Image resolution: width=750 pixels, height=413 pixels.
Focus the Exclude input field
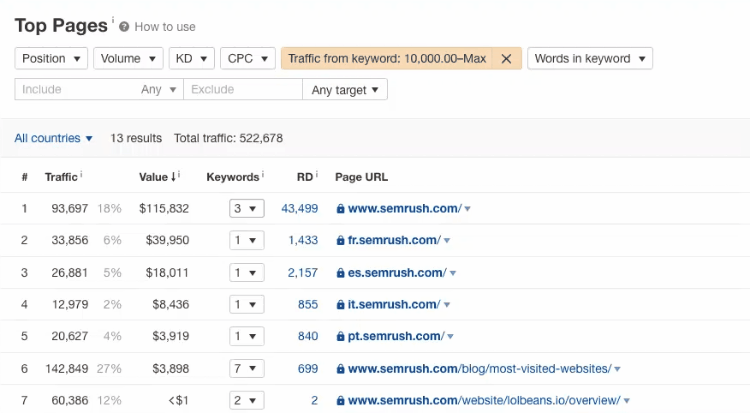pyautogui.click(x=243, y=89)
